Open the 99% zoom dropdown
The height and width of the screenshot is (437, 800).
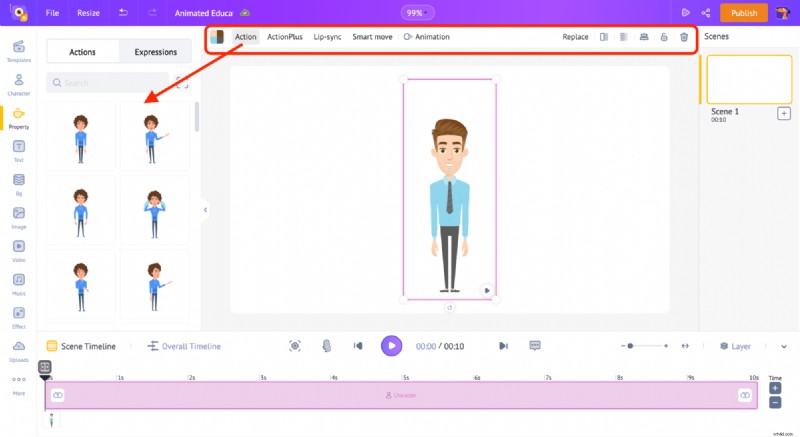pos(417,13)
